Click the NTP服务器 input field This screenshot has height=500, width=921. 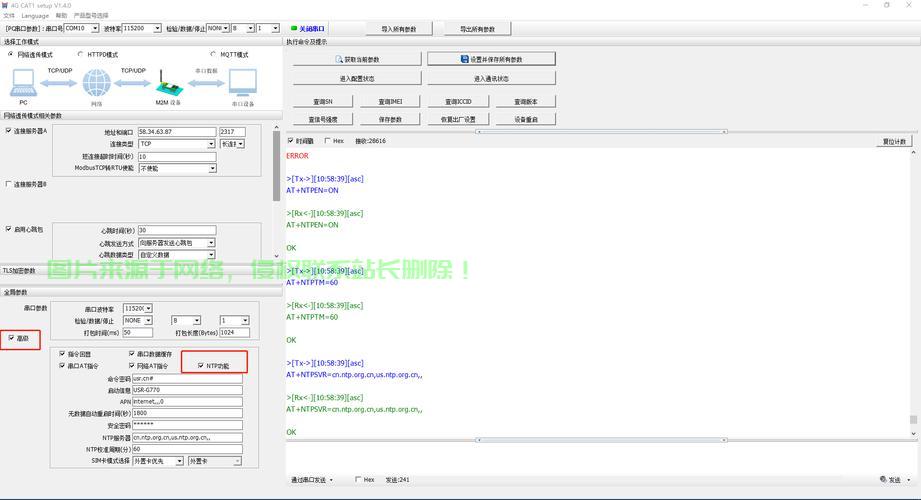pos(187,437)
